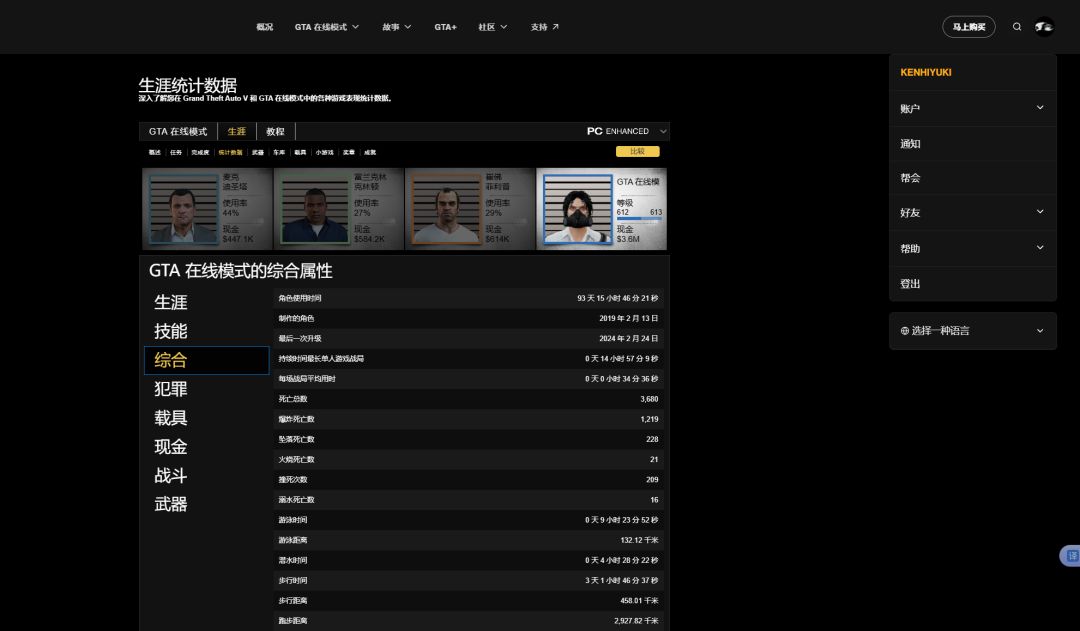Click the 2019 年 2 月 13 日 value

628,318
